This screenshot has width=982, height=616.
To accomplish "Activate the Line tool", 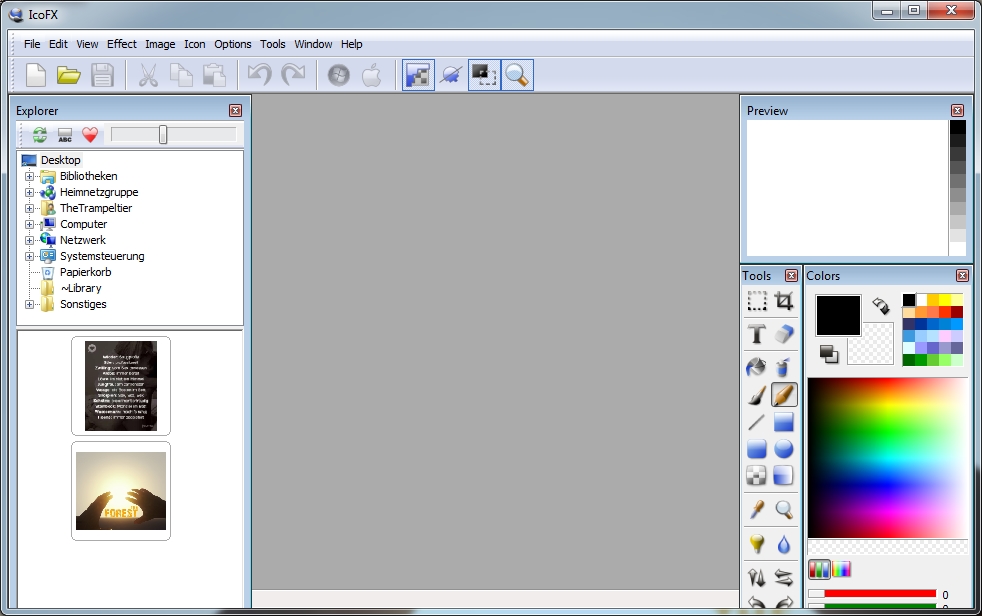I will point(757,423).
